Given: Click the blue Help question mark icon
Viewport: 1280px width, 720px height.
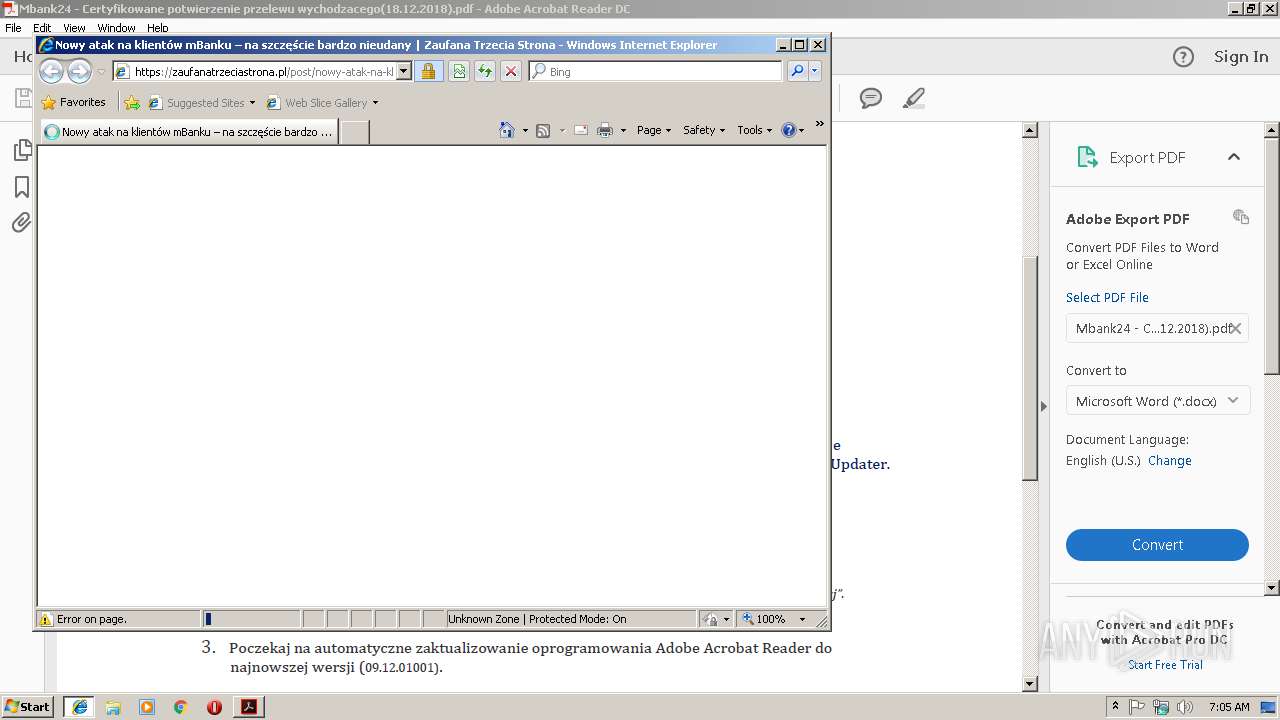Looking at the screenshot, I should (789, 130).
